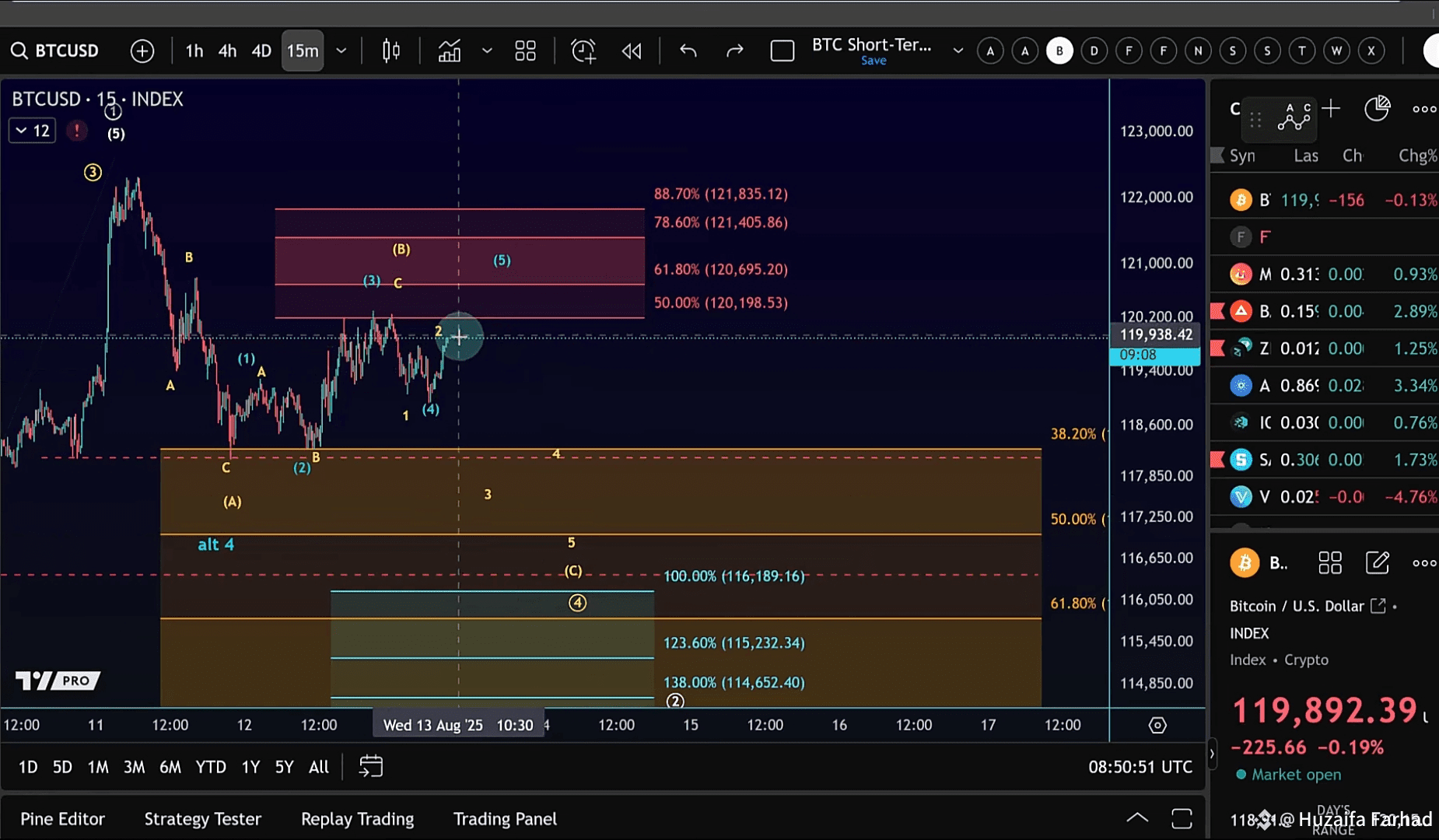Expand the chart layout dropdown arrow
Screen dimensions: 1439x840
tap(958, 51)
